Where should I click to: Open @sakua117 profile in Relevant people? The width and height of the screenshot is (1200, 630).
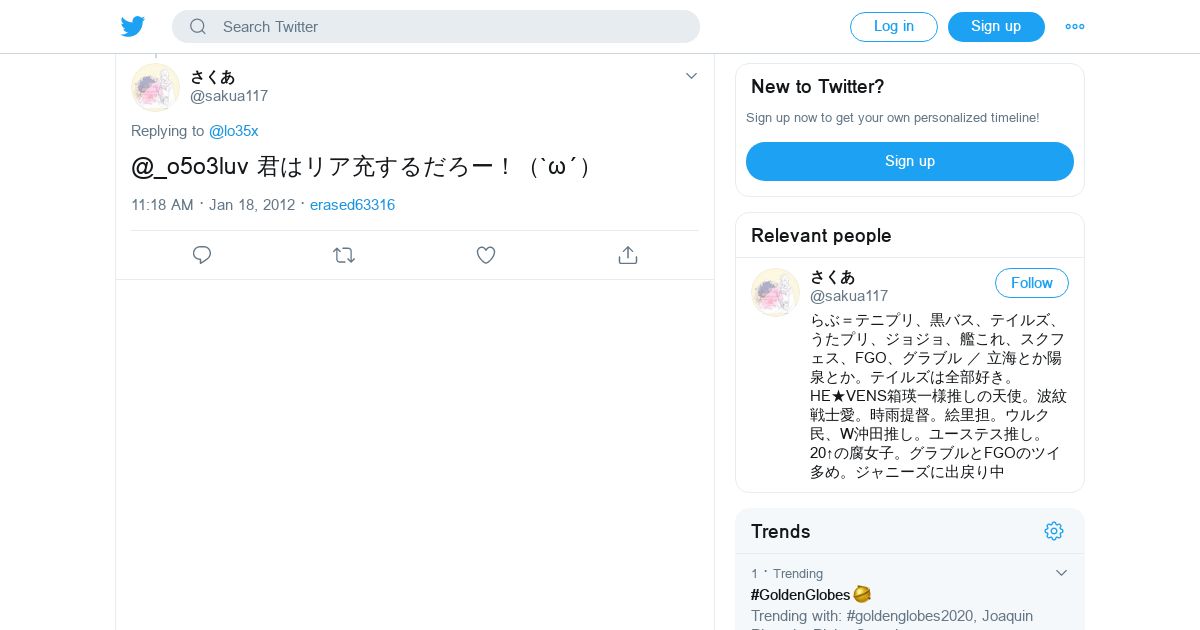coord(849,296)
